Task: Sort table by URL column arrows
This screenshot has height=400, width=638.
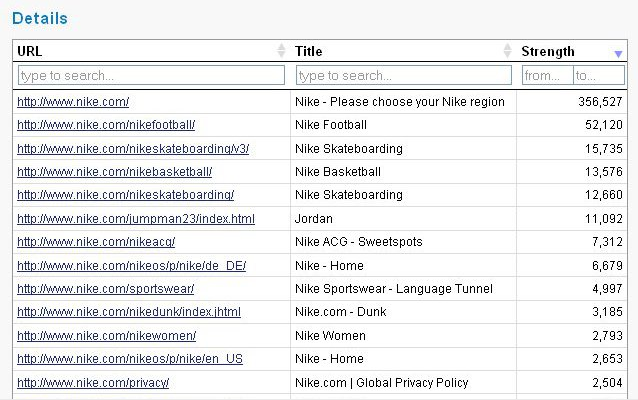Action: (x=281, y=51)
